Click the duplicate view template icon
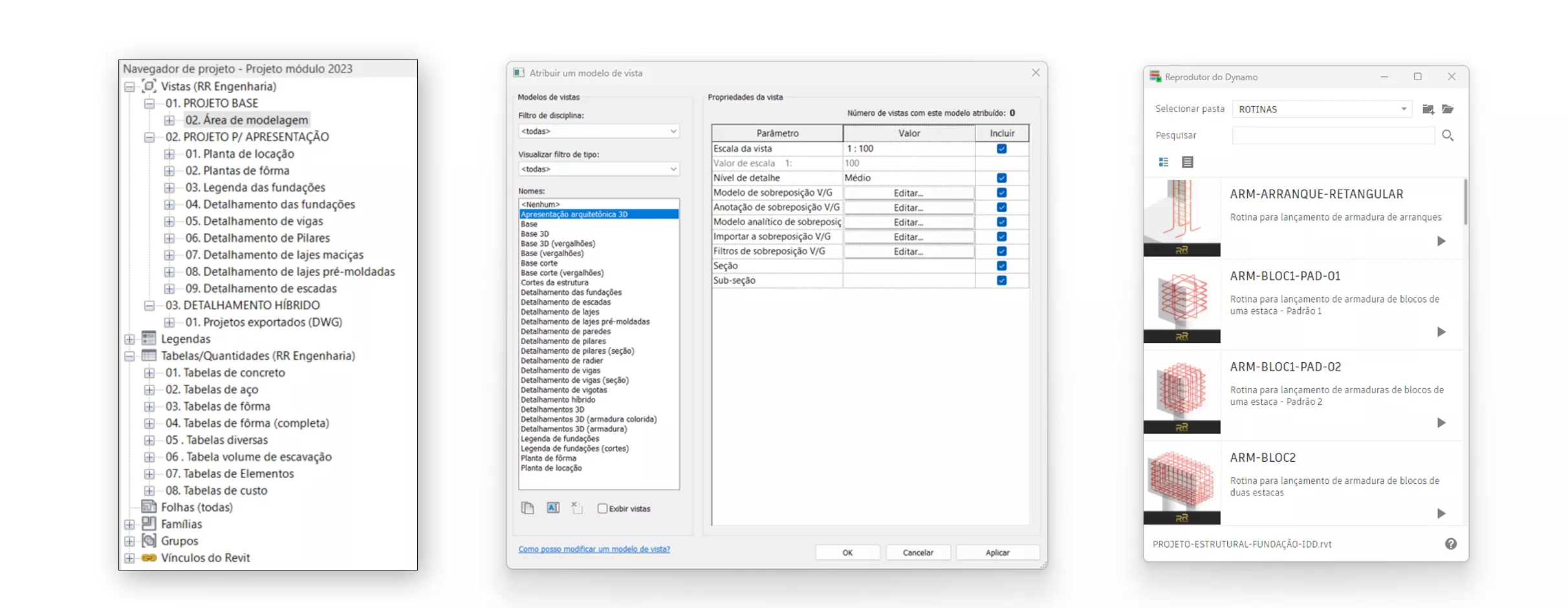 (528, 508)
